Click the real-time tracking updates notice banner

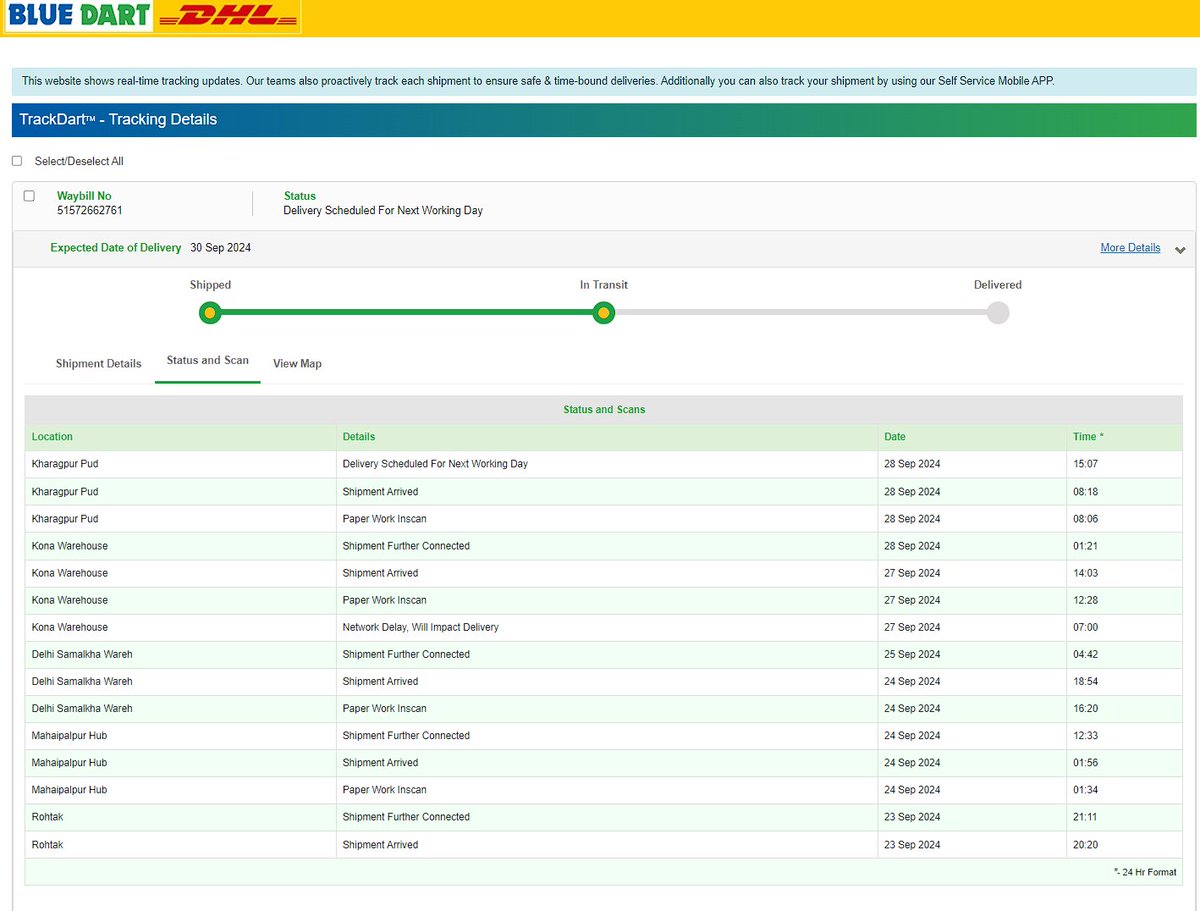(x=604, y=81)
